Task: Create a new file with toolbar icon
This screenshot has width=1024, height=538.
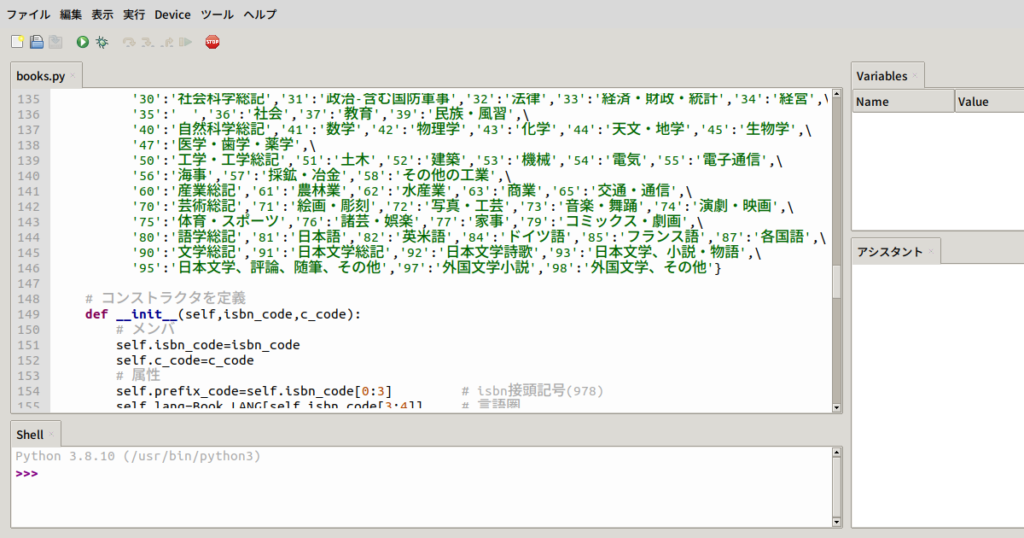Action: (17, 42)
